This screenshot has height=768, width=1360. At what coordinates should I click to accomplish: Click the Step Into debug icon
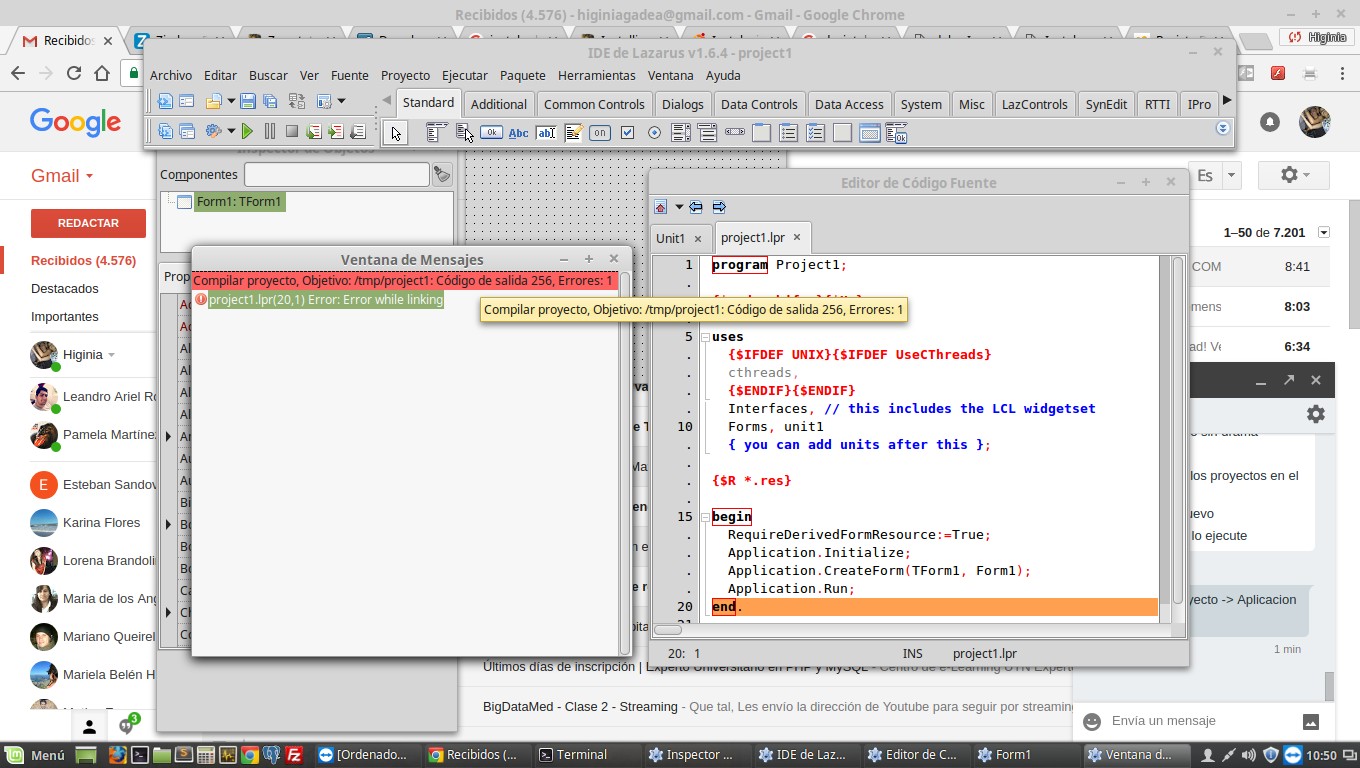coord(314,131)
